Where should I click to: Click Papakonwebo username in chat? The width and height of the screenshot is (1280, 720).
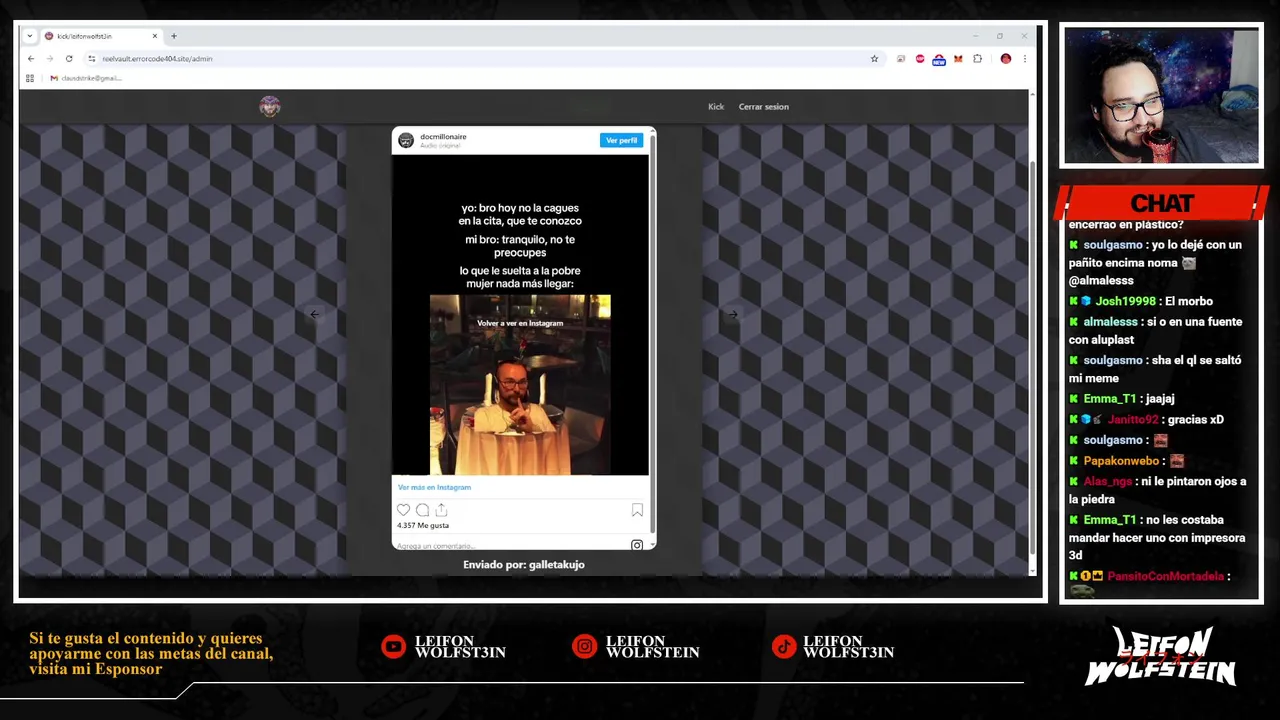tap(1121, 461)
